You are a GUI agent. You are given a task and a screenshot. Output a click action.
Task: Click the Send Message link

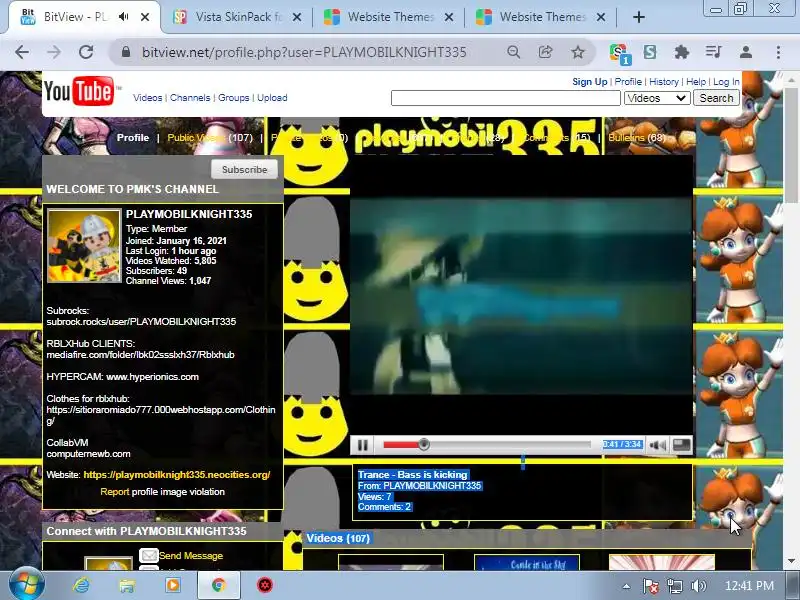click(x=191, y=556)
